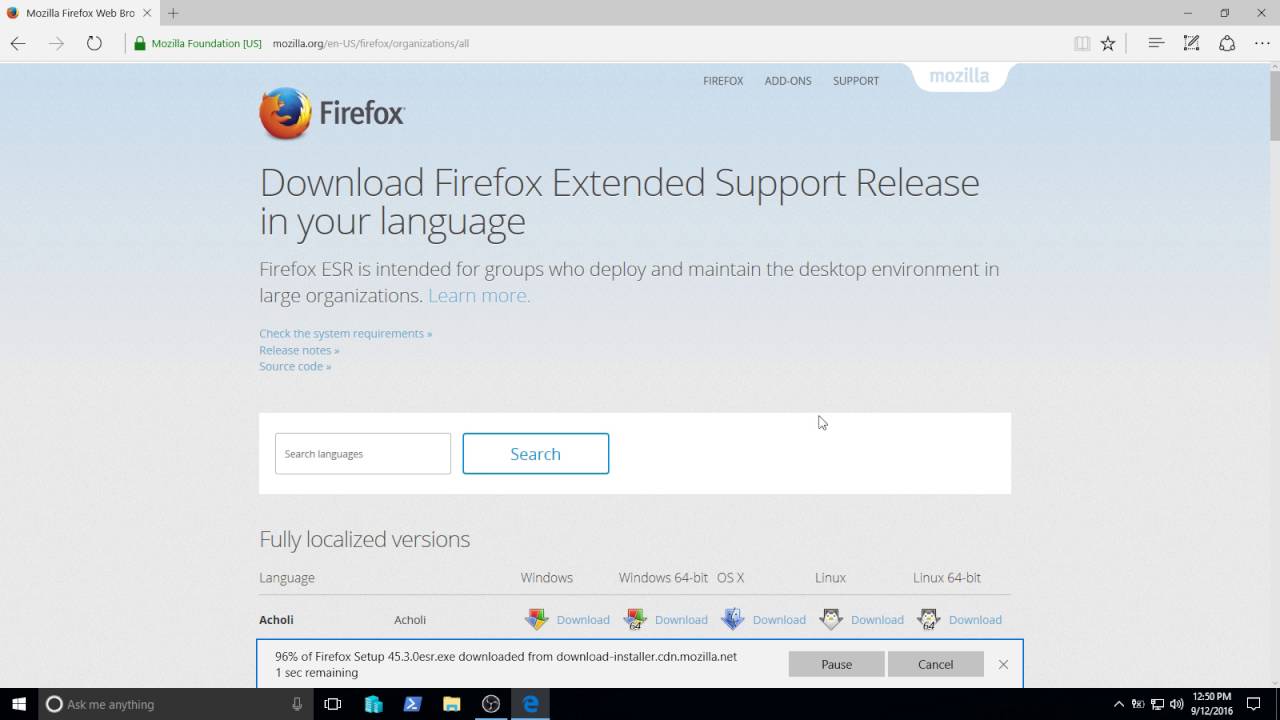
Task: Click Acholi Windows 64-bit Download link text
Action: click(x=681, y=620)
